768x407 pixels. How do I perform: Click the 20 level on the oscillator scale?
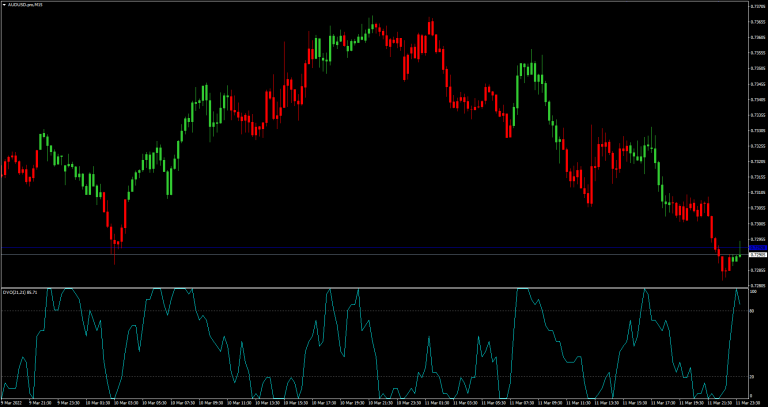pos(752,377)
